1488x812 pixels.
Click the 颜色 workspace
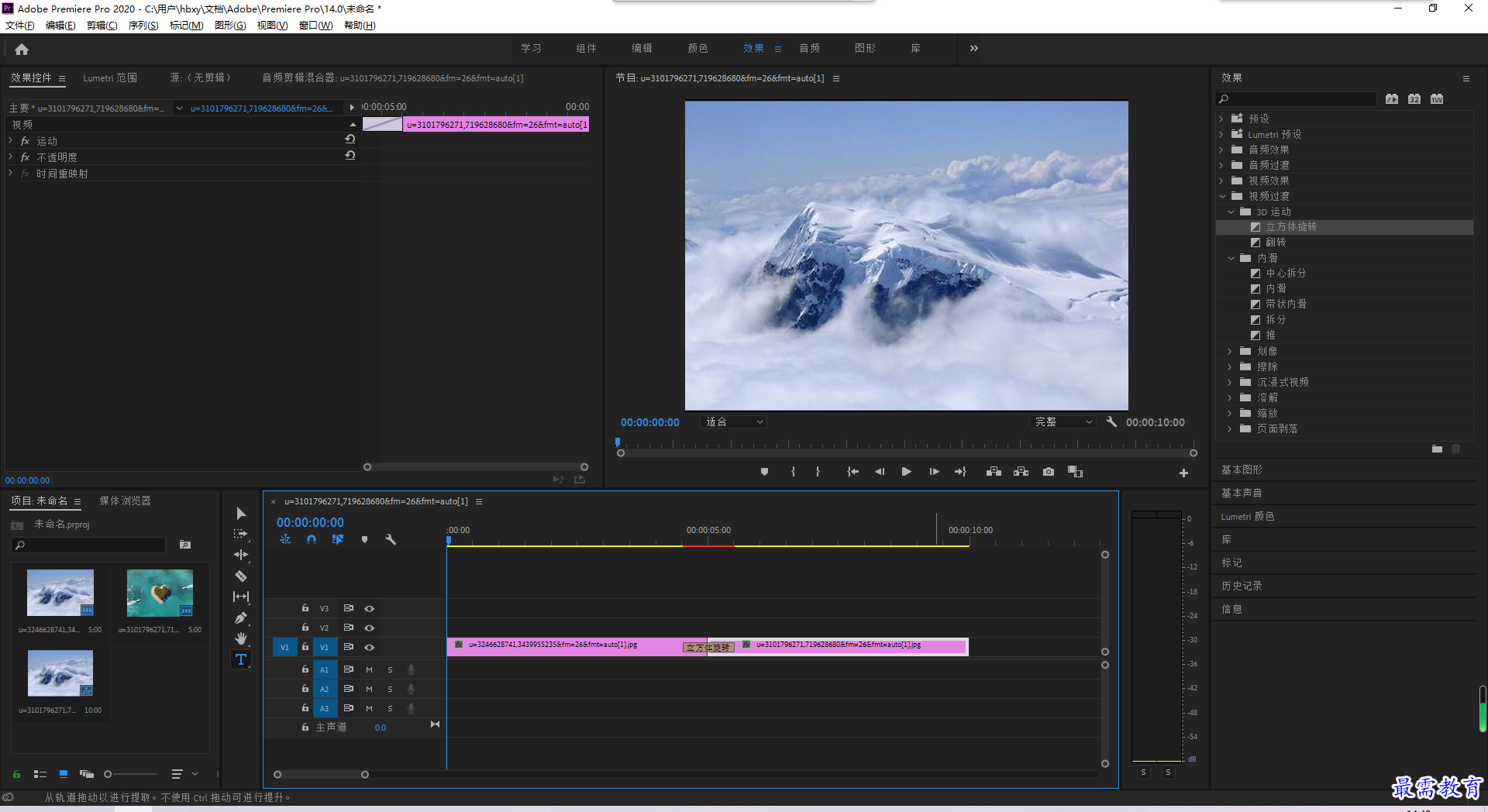click(x=697, y=49)
